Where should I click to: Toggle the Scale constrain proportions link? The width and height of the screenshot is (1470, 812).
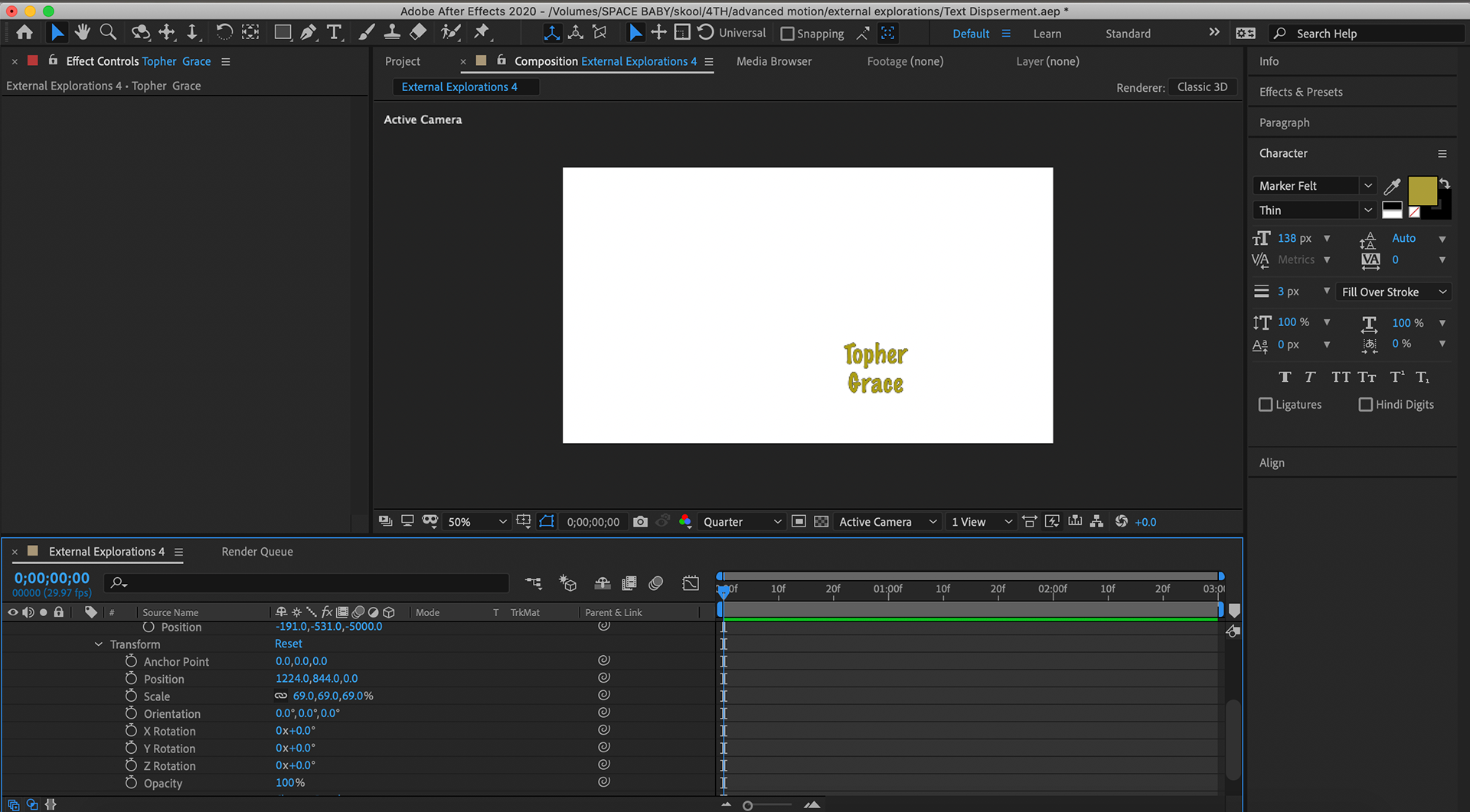281,696
